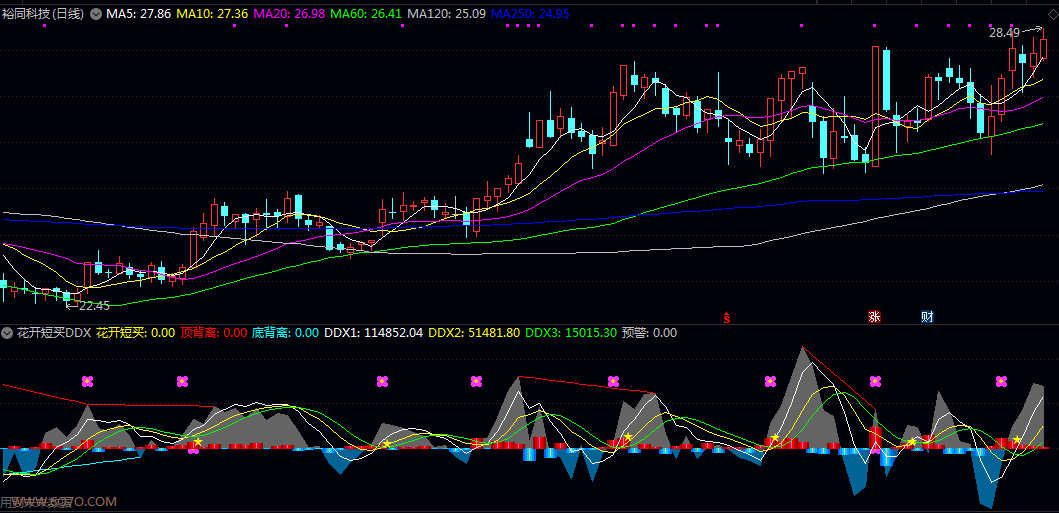The height and width of the screenshot is (513, 1059).
Task: Click the 裕同科技(日线) chart title
Action: (44, 14)
